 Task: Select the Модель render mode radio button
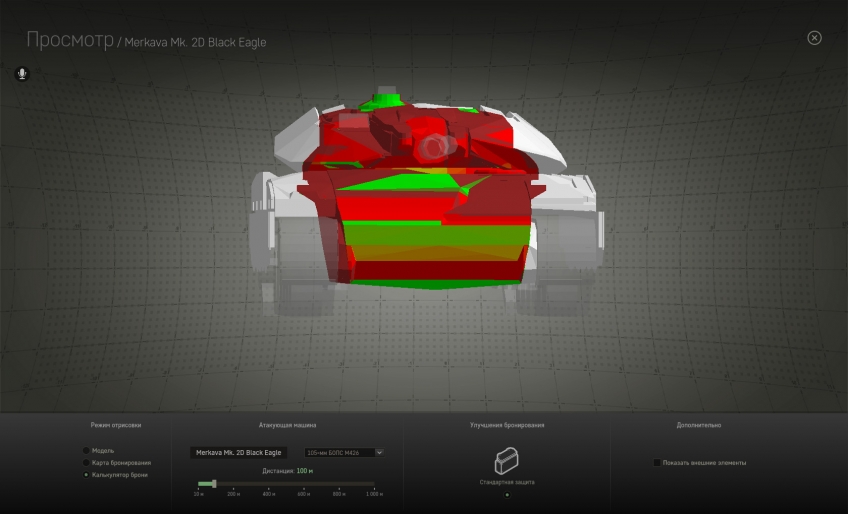(86, 450)
